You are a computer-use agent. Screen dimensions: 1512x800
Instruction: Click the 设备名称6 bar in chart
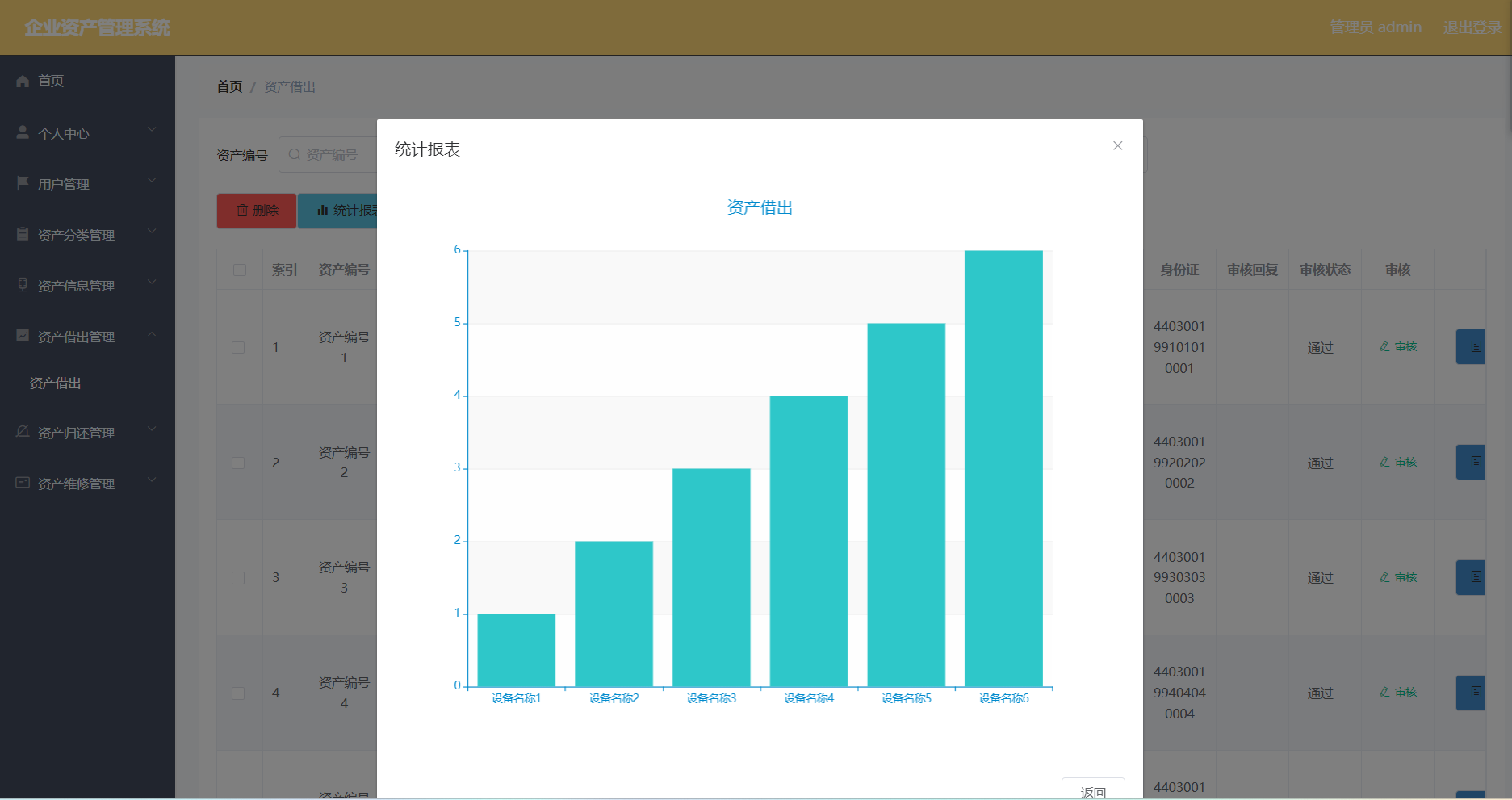click(x=1003, y=468)
